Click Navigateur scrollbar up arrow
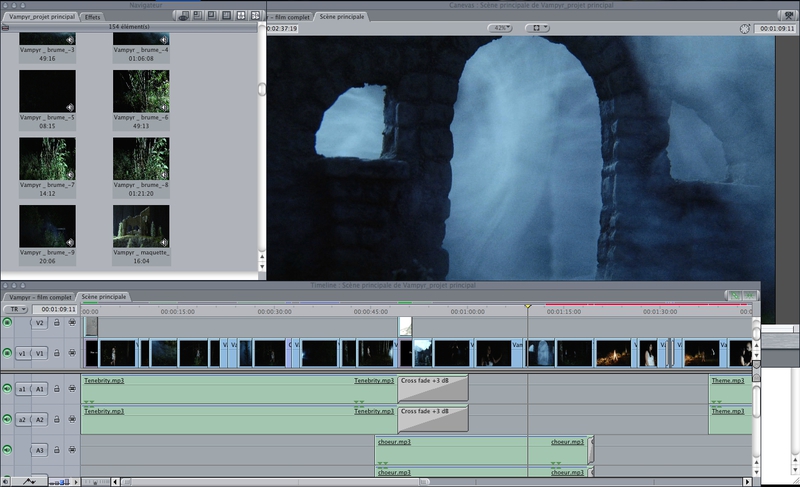800x487 pixels. (262, 256)
